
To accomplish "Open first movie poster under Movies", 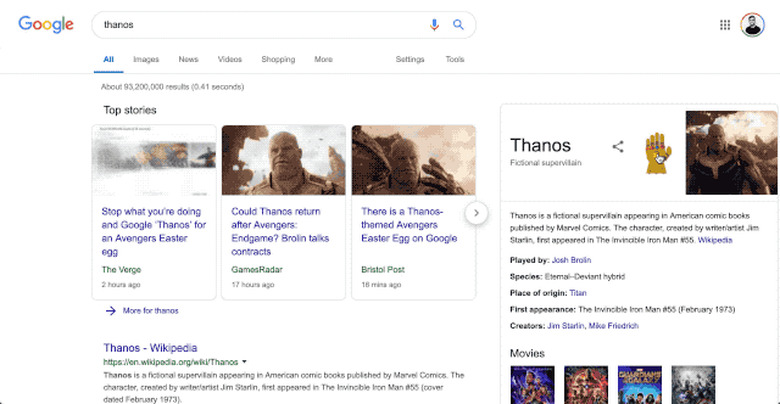I will point(532,385).
